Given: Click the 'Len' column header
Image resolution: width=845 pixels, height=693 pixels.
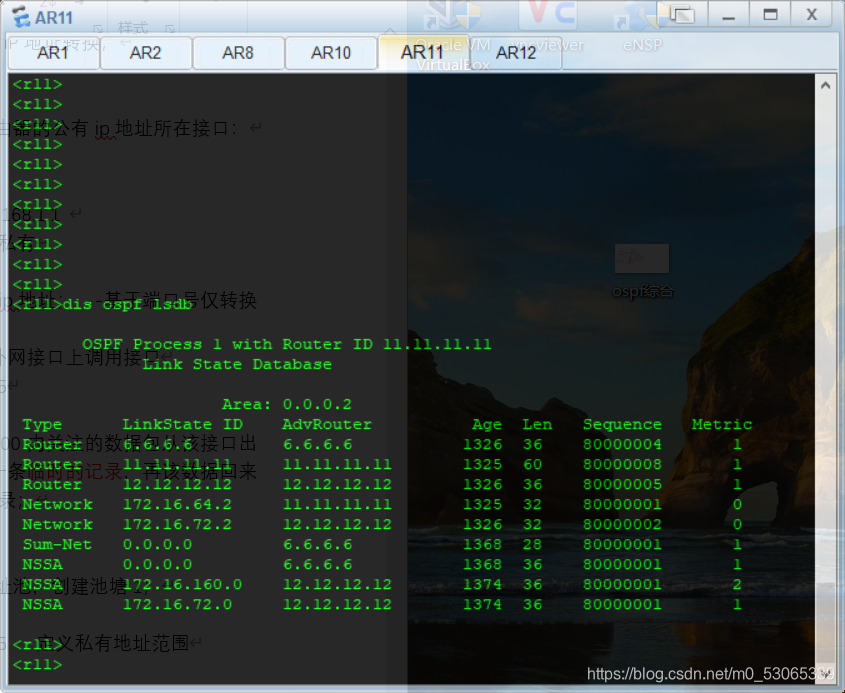Looking at the screenshot, I should point(537,425).
